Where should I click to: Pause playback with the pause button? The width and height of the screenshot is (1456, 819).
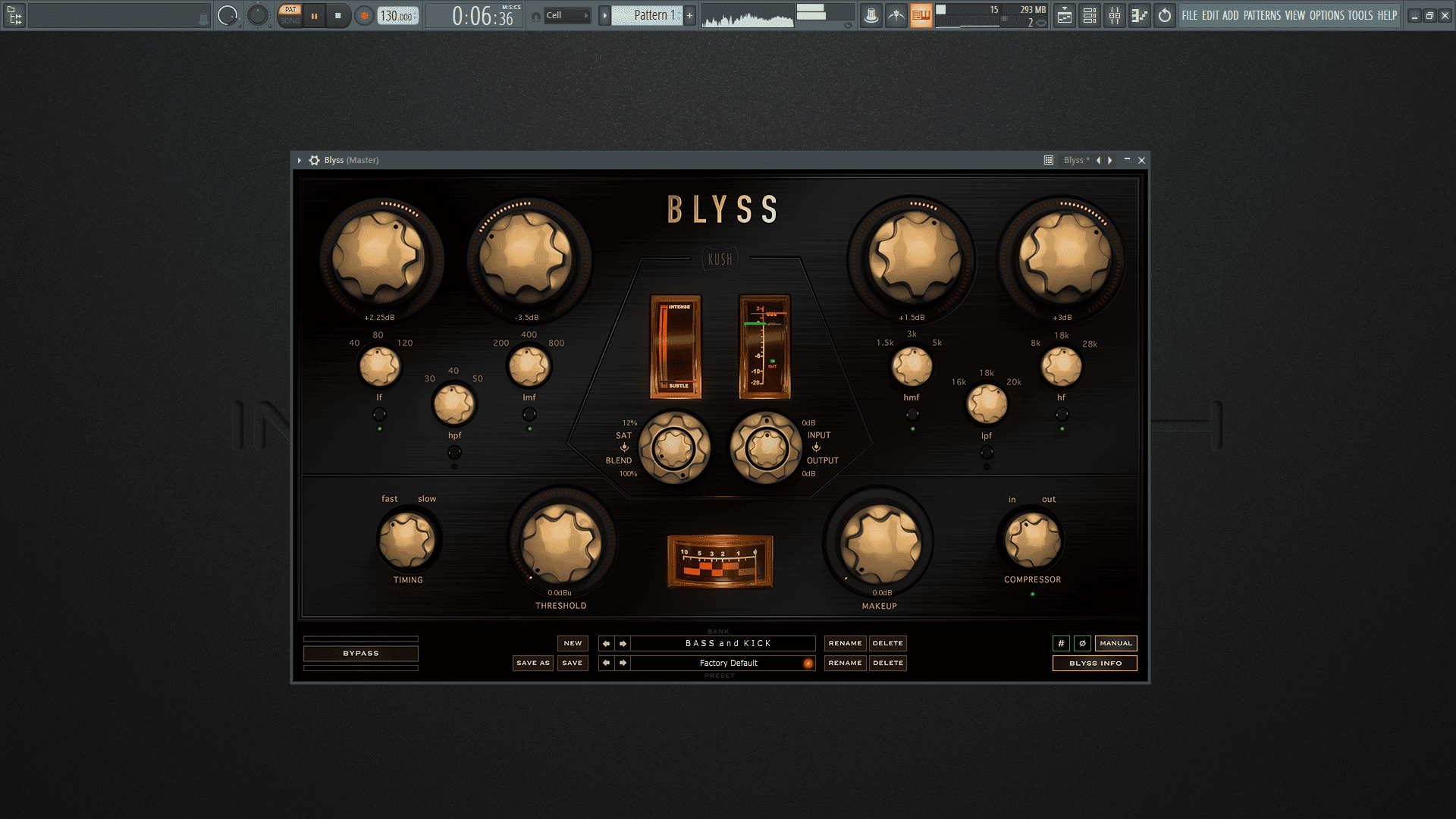(314, 15)
